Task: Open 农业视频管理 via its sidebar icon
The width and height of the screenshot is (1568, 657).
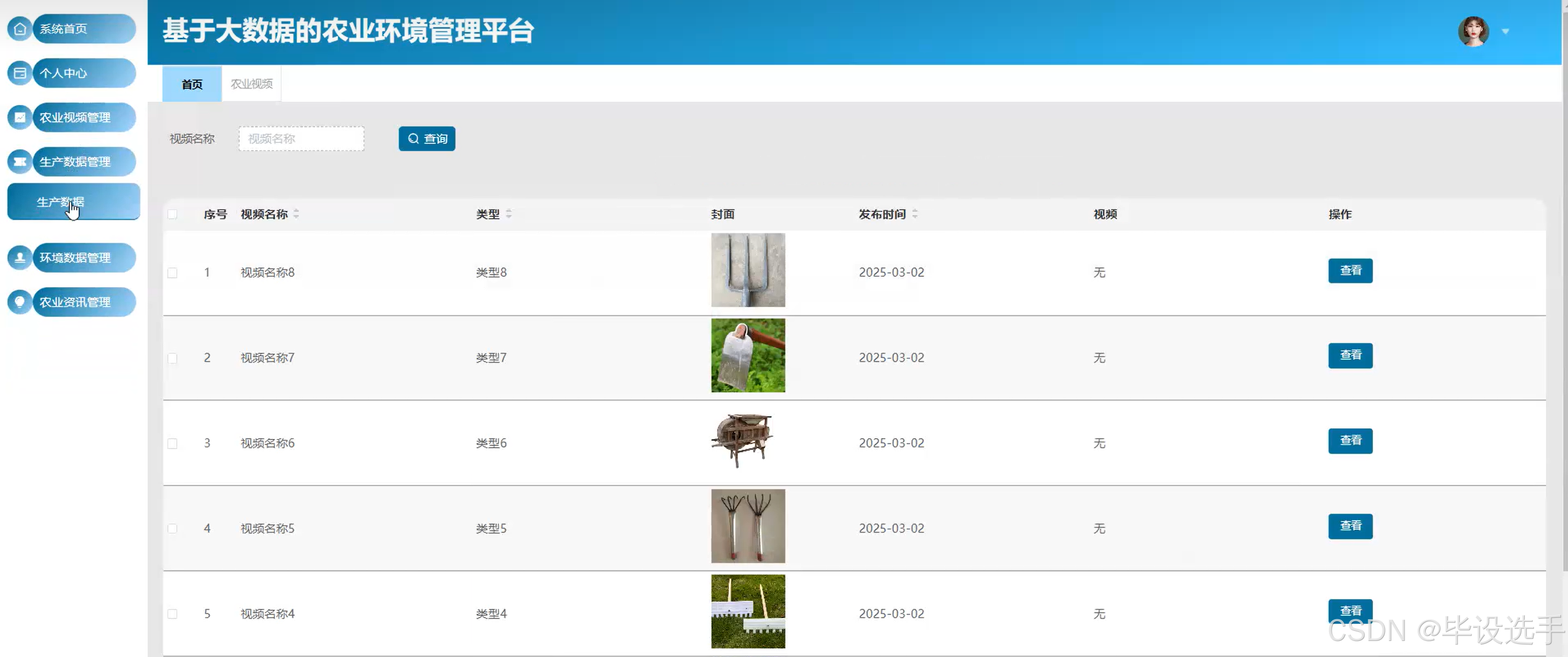Action: pos(20,117)
